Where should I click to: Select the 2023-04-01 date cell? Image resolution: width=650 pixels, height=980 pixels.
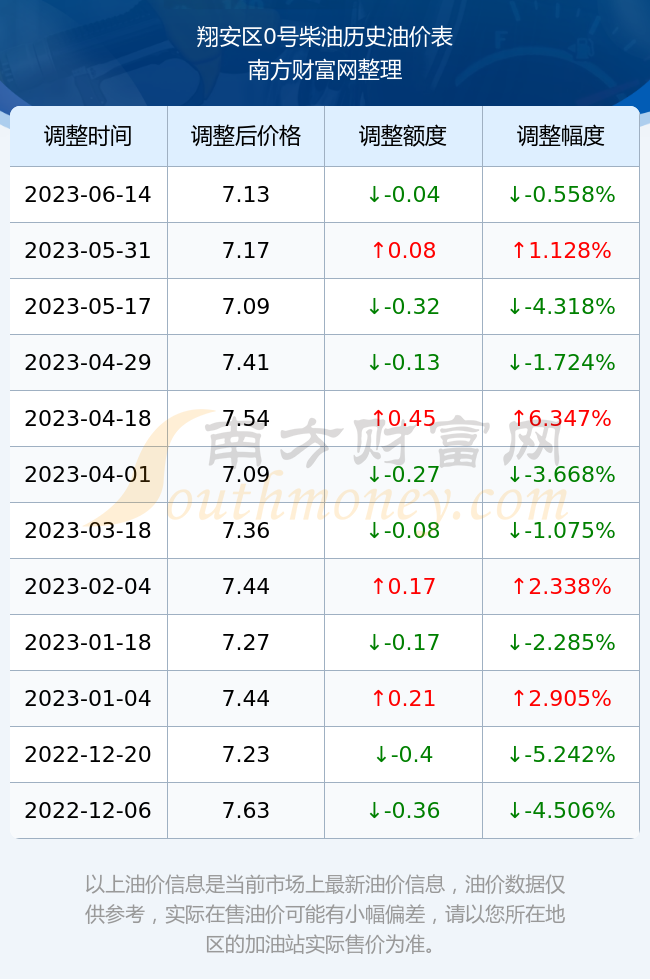[x=88, y=474]
